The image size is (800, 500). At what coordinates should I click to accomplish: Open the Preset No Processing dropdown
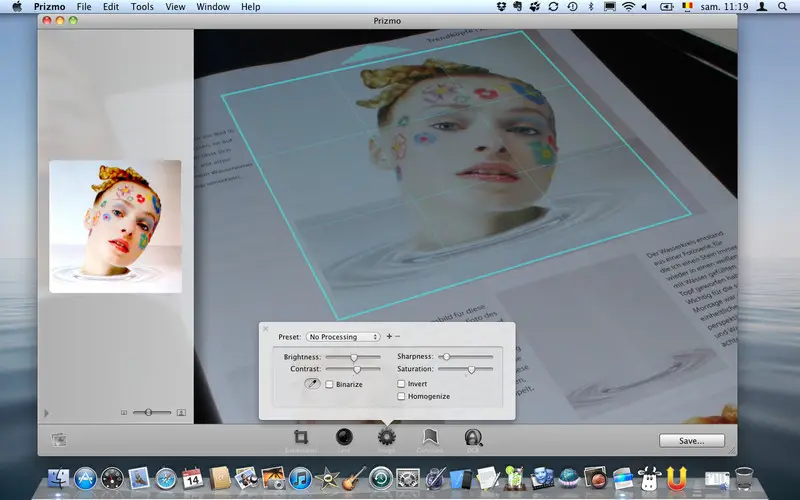tap(343, 337)
